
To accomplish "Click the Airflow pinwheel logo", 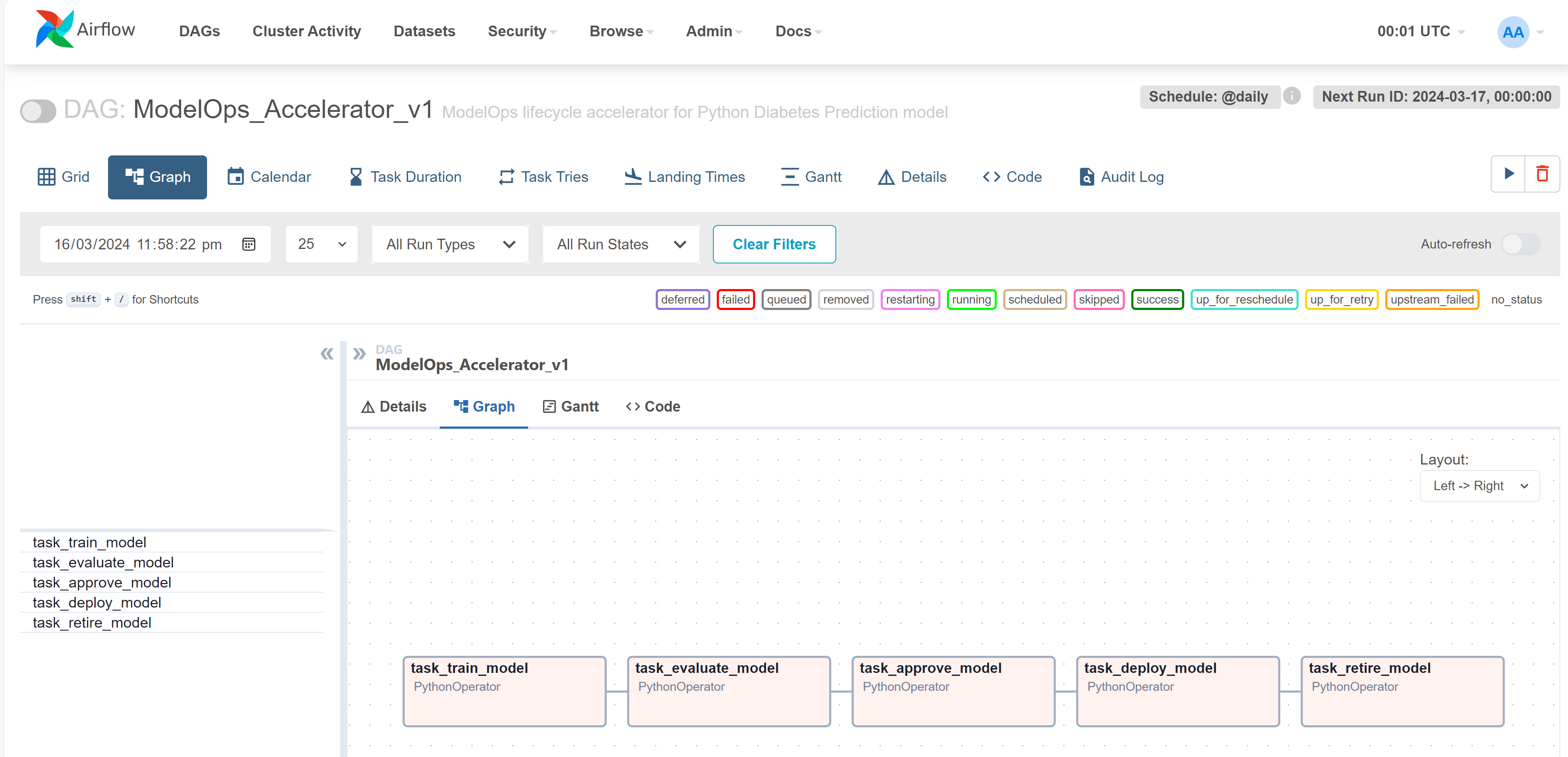I will tap(54, 29).
